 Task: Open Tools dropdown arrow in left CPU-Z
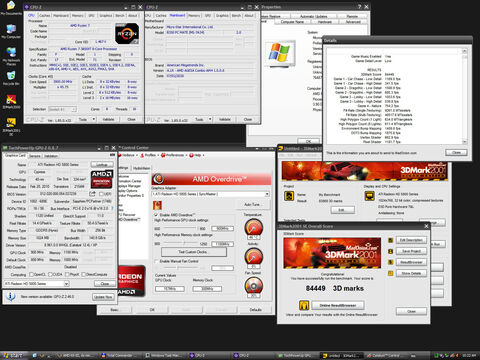94,119
